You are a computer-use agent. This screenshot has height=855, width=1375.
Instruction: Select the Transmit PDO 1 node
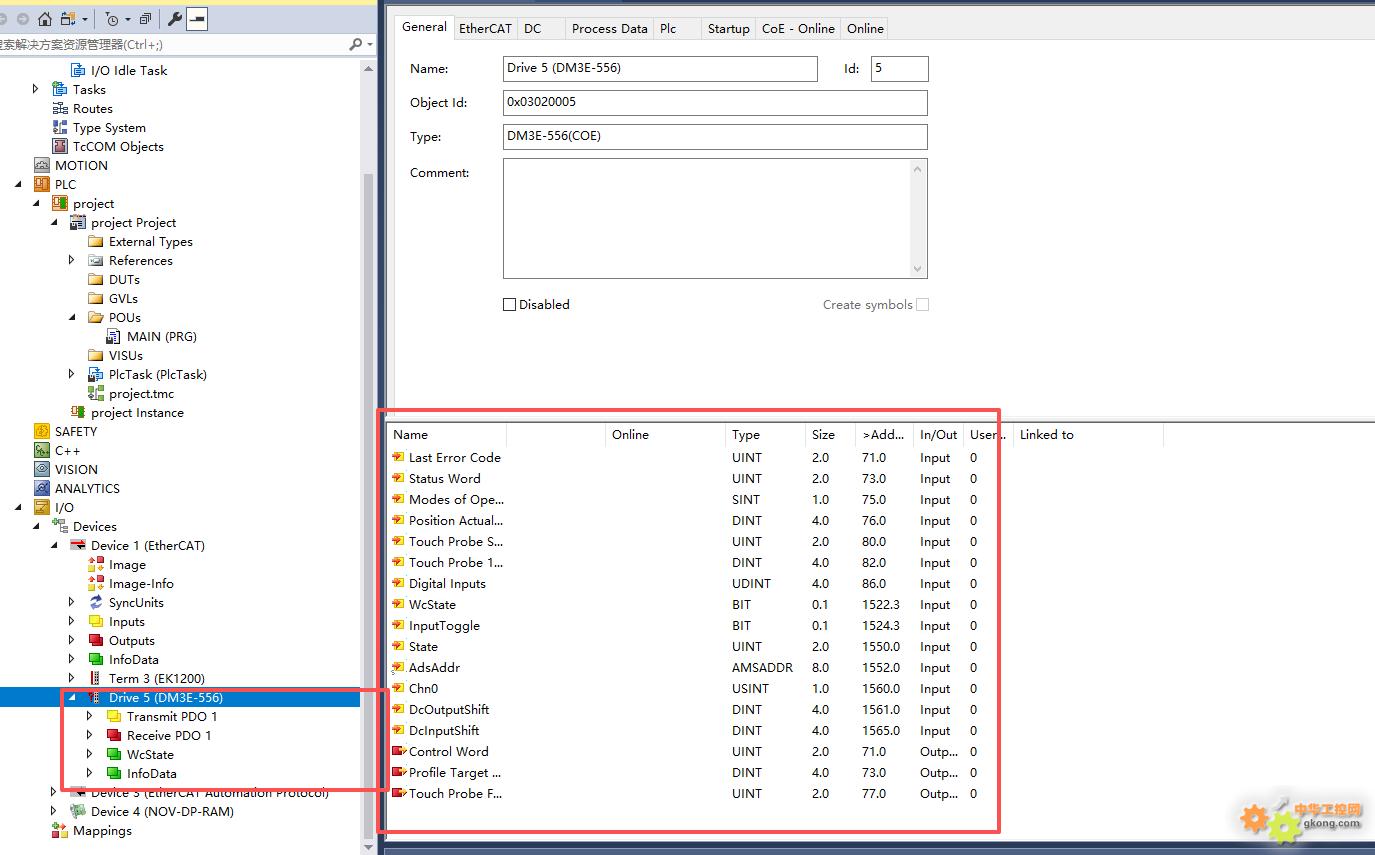[x=171, y=716]
